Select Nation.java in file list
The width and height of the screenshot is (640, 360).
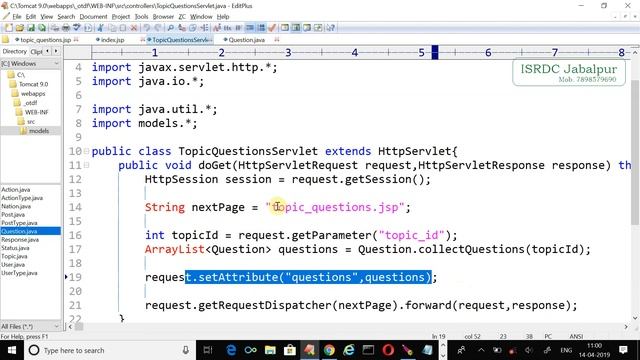point(16,207)
